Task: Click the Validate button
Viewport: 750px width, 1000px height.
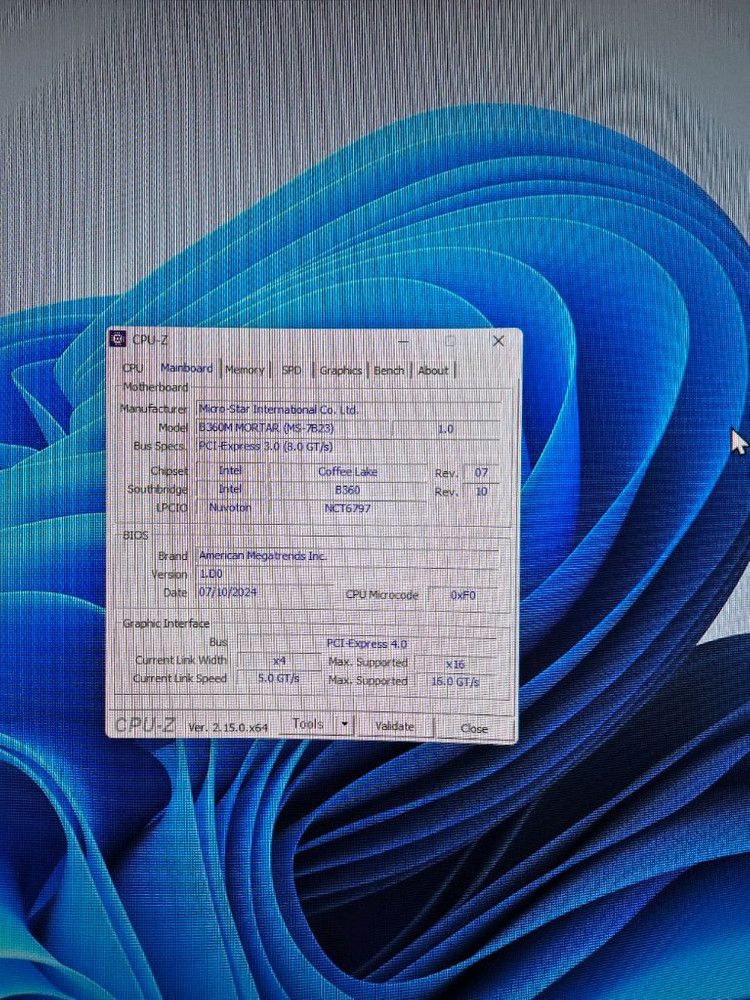Action: 394,726
